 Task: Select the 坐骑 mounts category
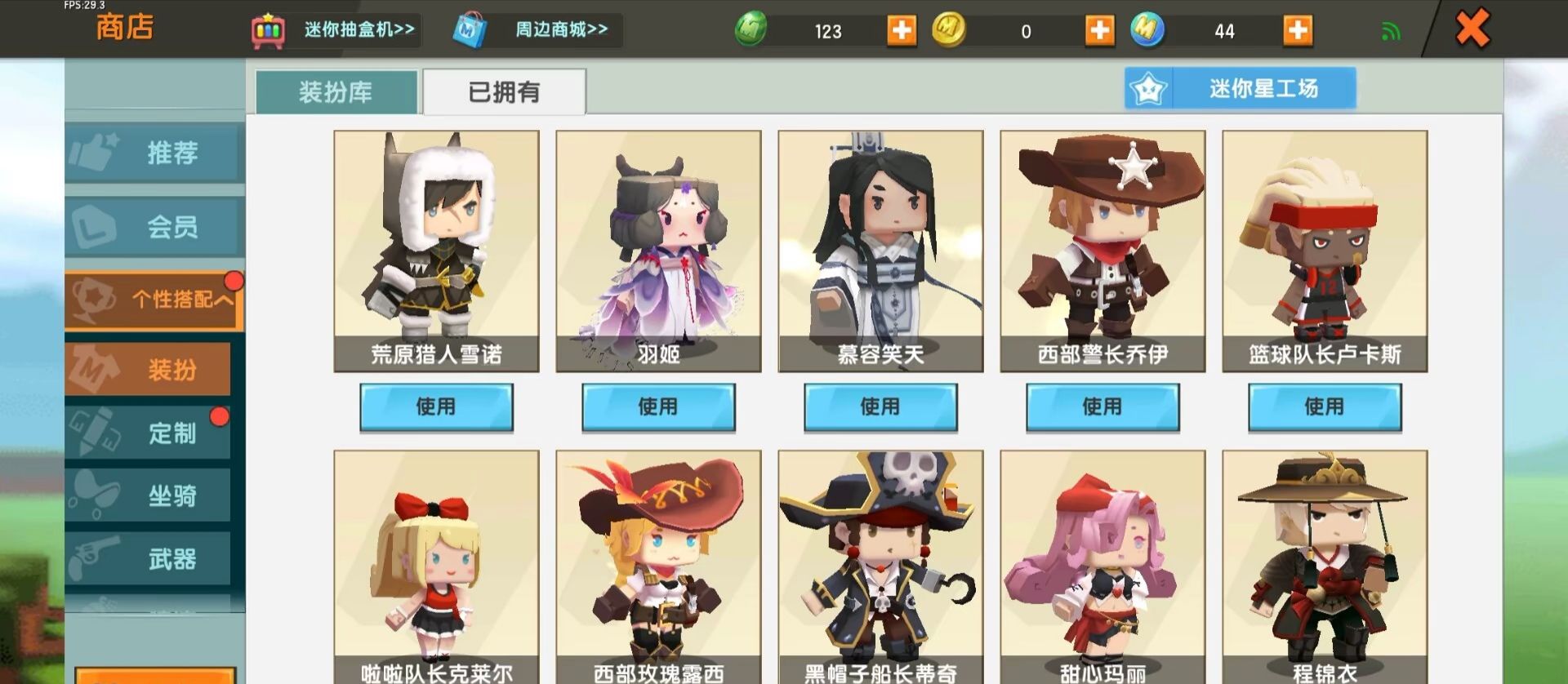(148, 495)
